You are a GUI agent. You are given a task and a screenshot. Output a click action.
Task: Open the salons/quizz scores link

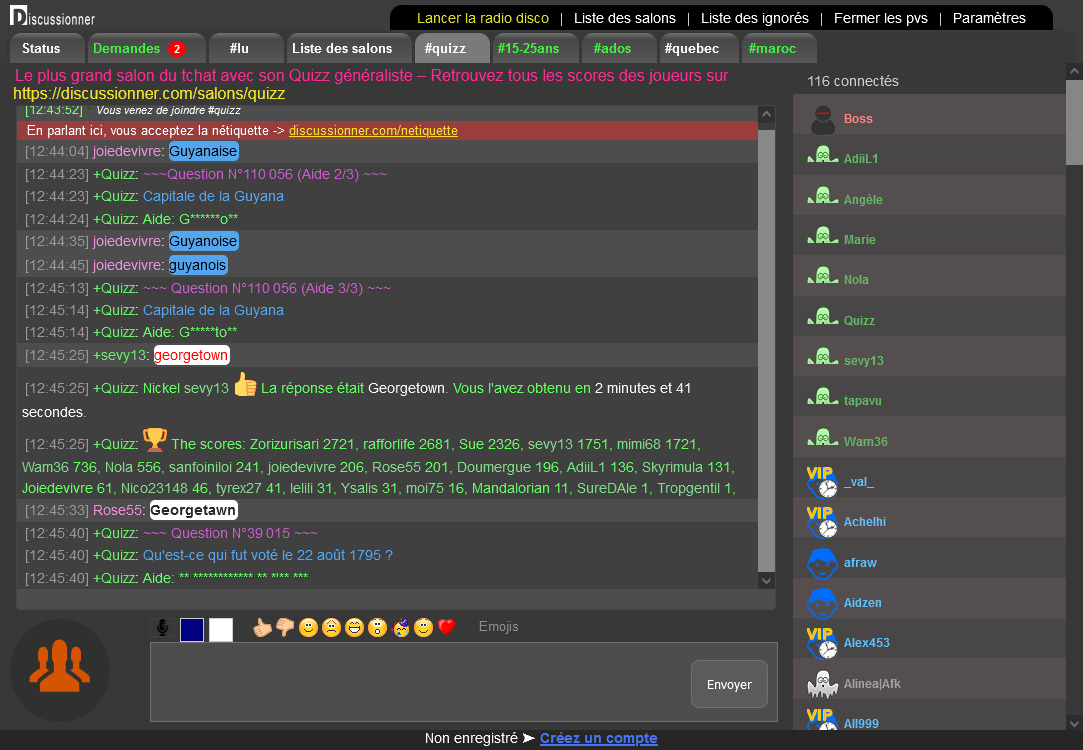(149, 93)
